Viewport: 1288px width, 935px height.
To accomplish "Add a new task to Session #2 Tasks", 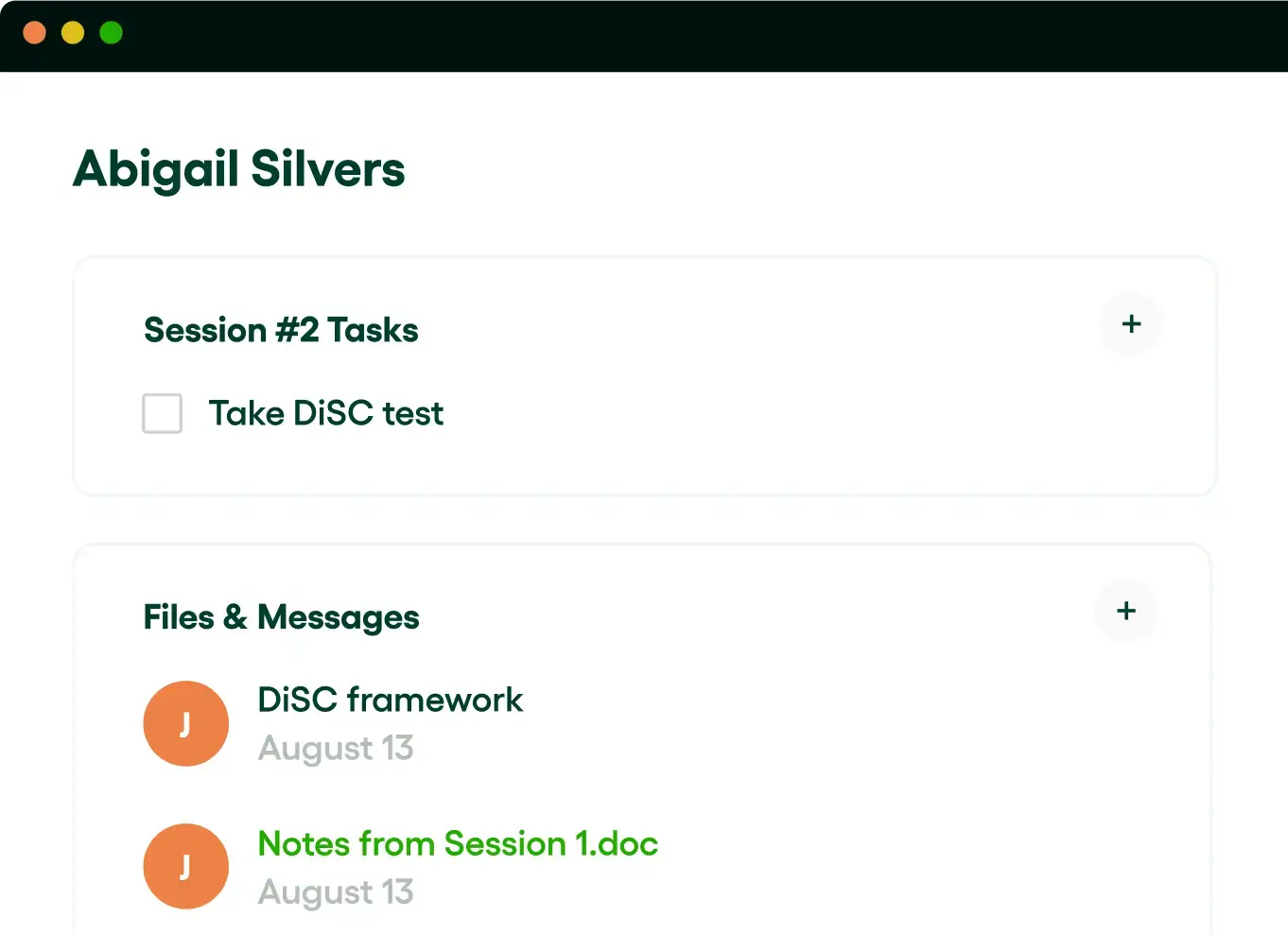I will pos(1131,324).
